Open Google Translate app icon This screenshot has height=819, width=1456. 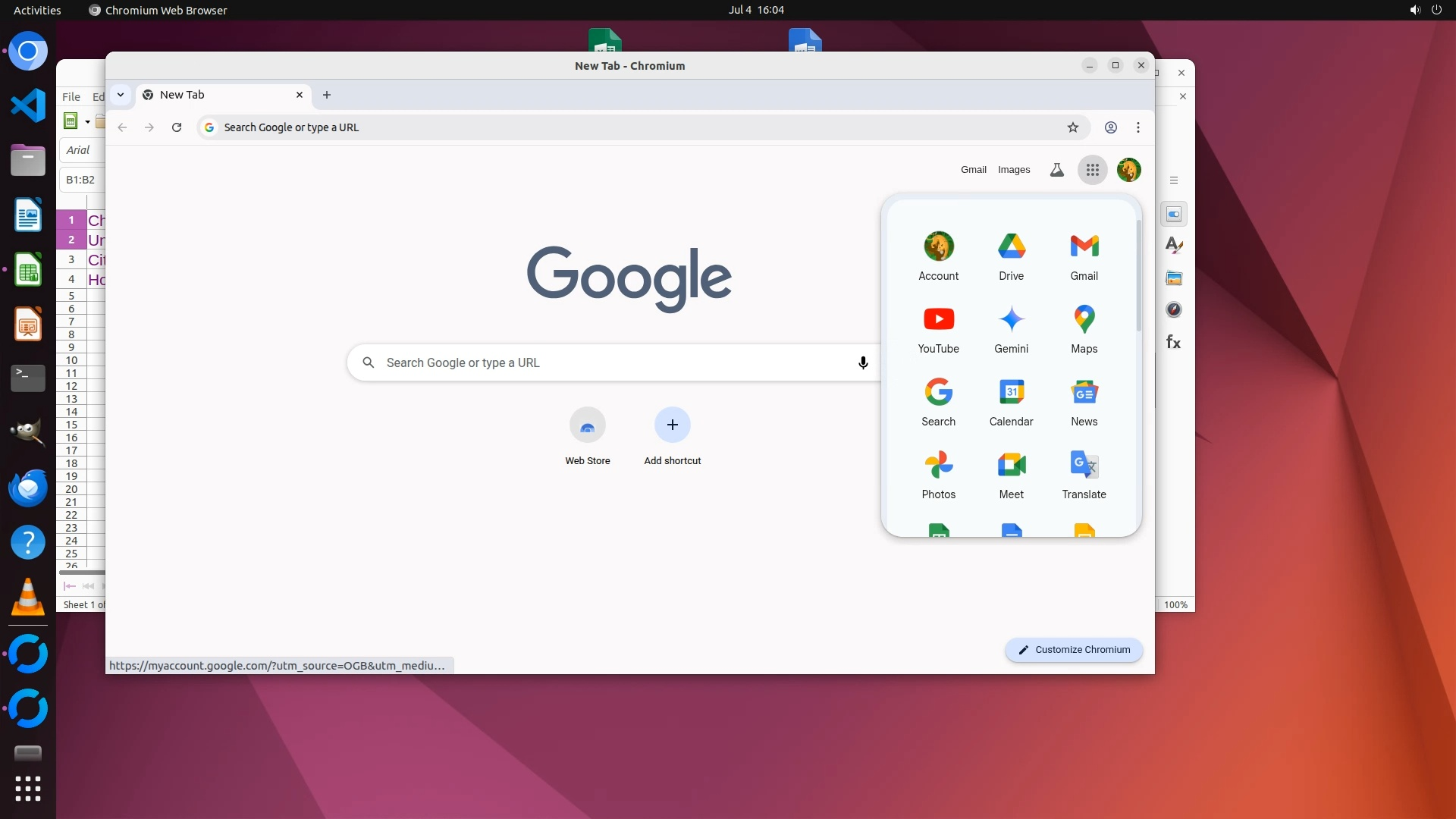pyautogui.click(x=1084, y=474)
